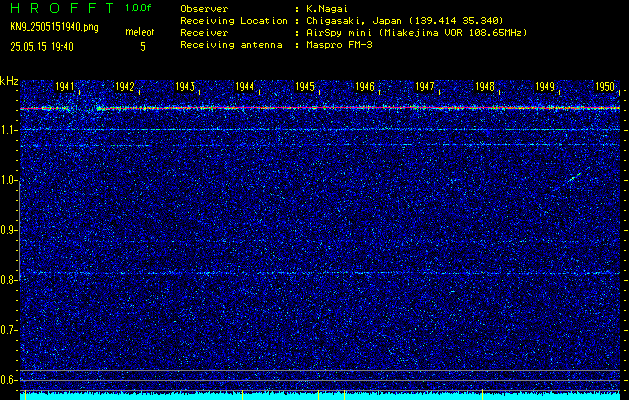Click the Receiver label
This screenshot has height=400, width=629.
click(x=204, y=33)
